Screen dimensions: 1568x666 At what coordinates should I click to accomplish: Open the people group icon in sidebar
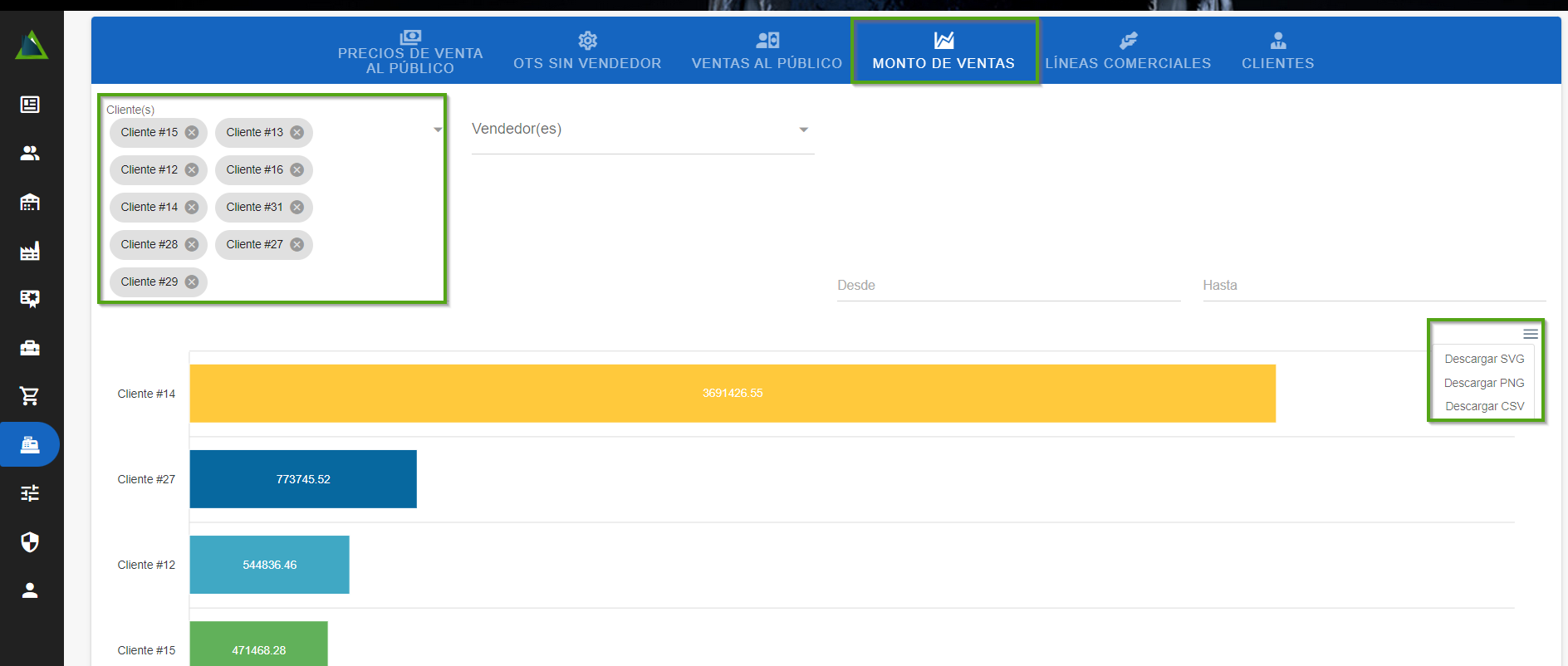30,153
